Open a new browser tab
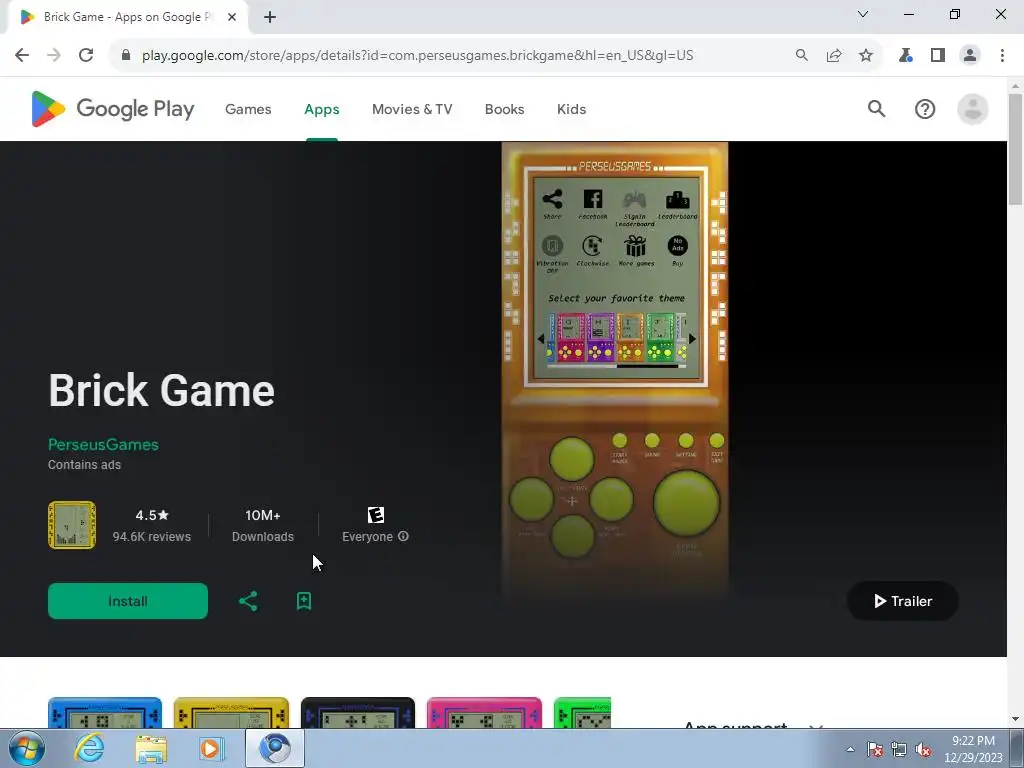This screenshot has width=1024, height=768. click(270, 17)
